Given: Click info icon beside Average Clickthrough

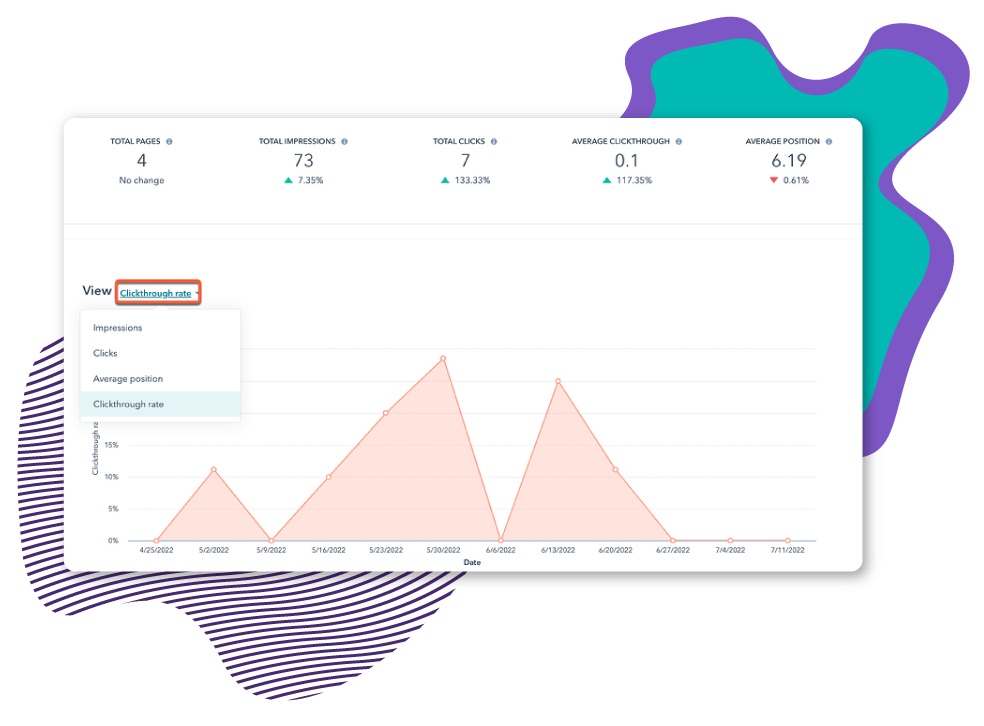Looking at the screenshot, I should (679, 142).
